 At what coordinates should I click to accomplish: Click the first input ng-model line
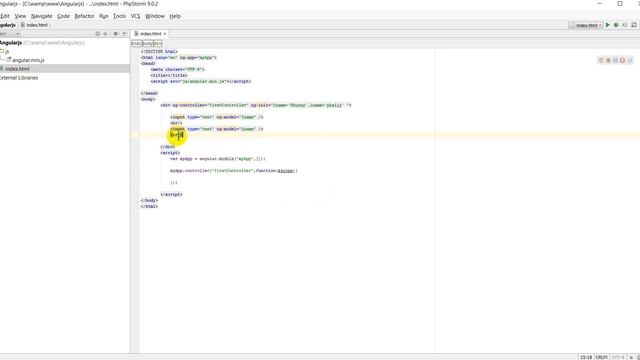click(217, 117)
